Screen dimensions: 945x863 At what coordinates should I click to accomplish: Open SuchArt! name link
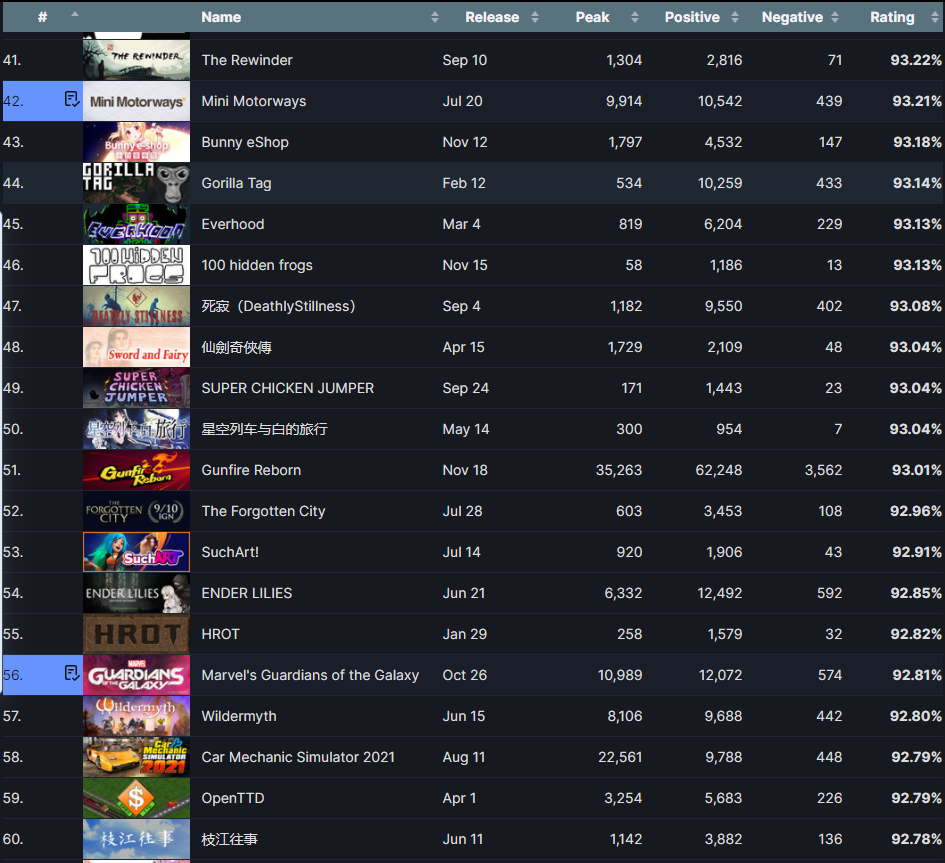pos(230,552)
